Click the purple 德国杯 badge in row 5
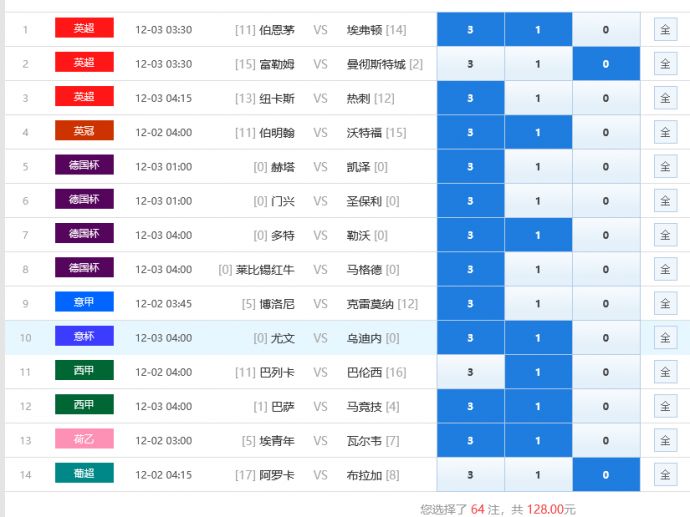690x517 pixels. pyautogui.click(x=84, y=166)
